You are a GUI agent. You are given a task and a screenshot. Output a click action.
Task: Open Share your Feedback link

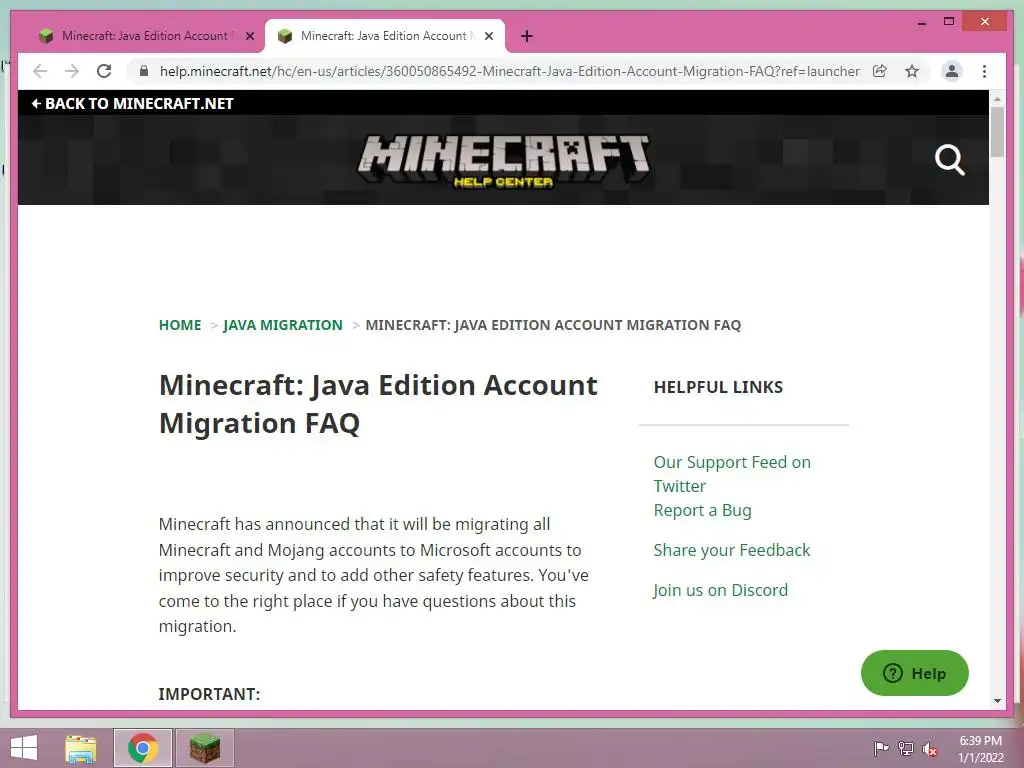click(731, 550)
